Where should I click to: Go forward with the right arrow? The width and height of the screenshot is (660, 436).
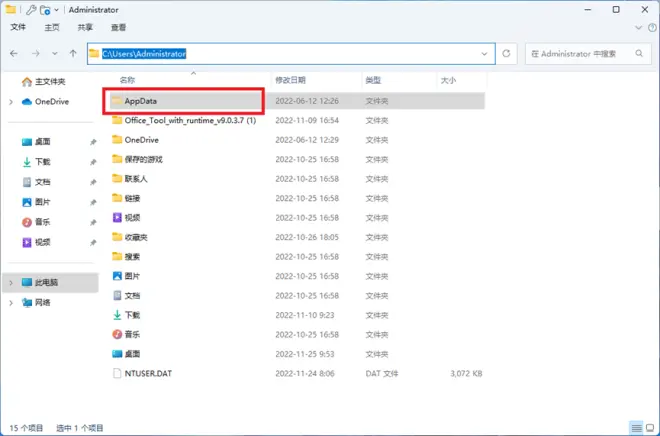pos(36,53)
